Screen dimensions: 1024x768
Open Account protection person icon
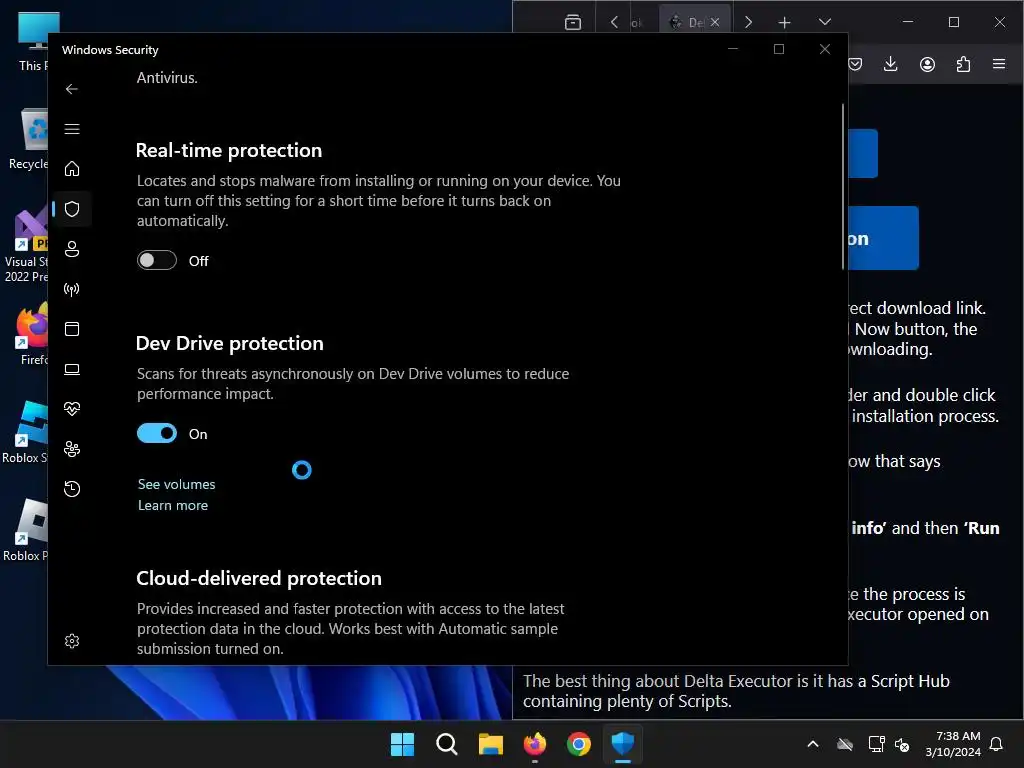point(72,249)
